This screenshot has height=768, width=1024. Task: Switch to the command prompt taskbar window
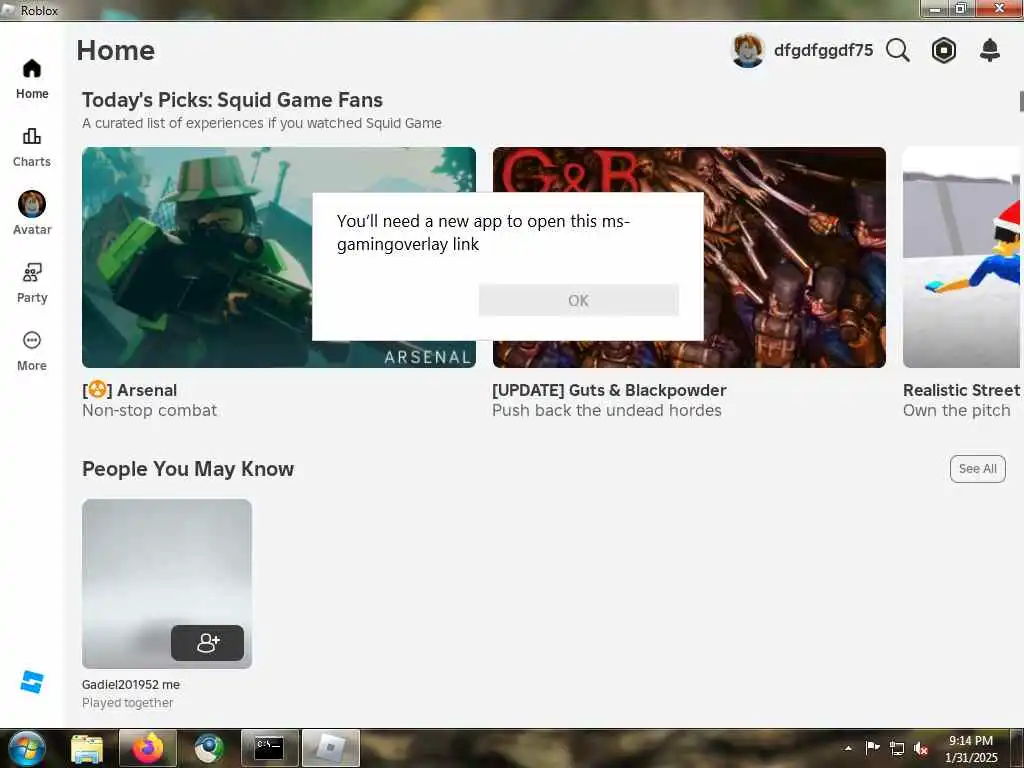pyautogui.click(x=270, y=748)
